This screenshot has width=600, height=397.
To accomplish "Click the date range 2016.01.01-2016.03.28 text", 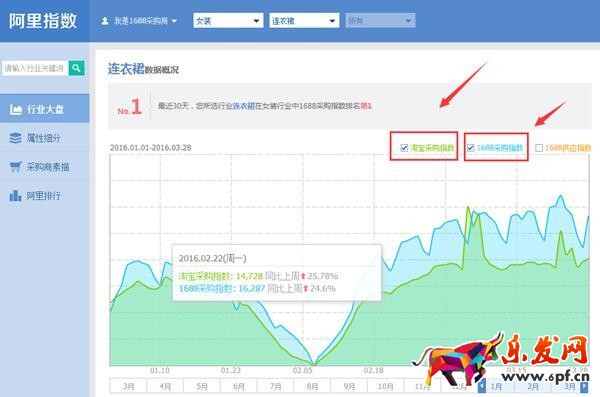I will 150,148.
